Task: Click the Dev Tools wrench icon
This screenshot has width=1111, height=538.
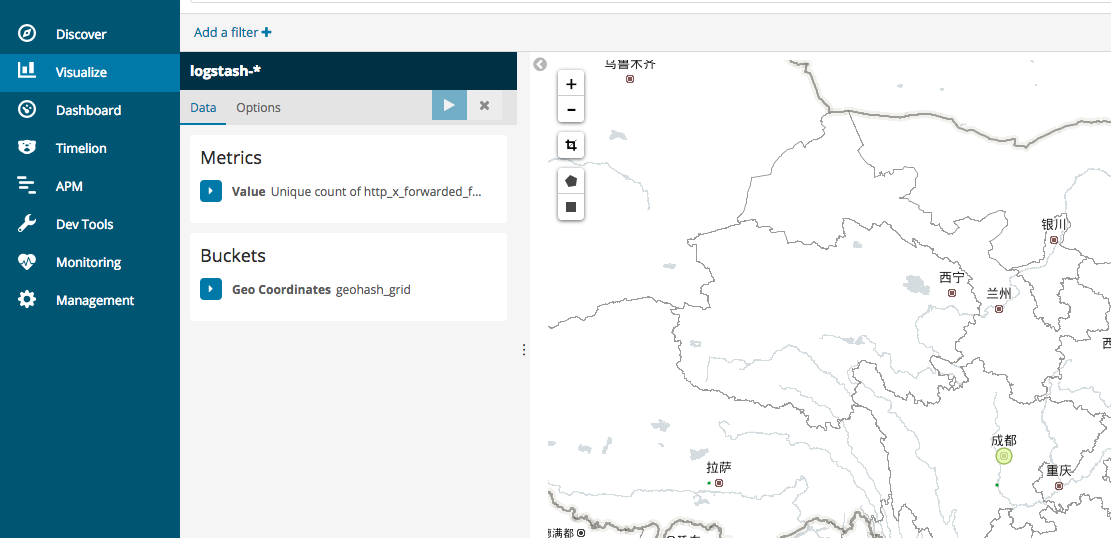Action: pos(27,224)
